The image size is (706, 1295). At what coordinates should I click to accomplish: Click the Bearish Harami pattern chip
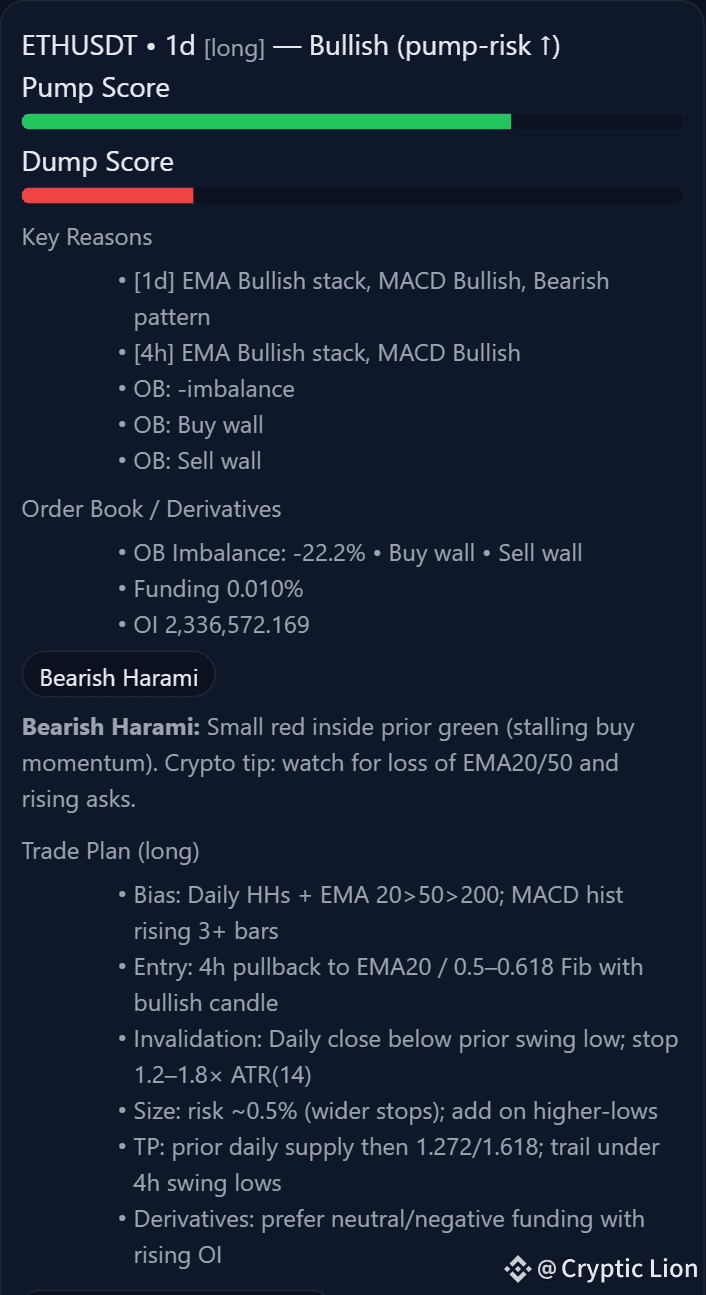[x=118, y=677]
